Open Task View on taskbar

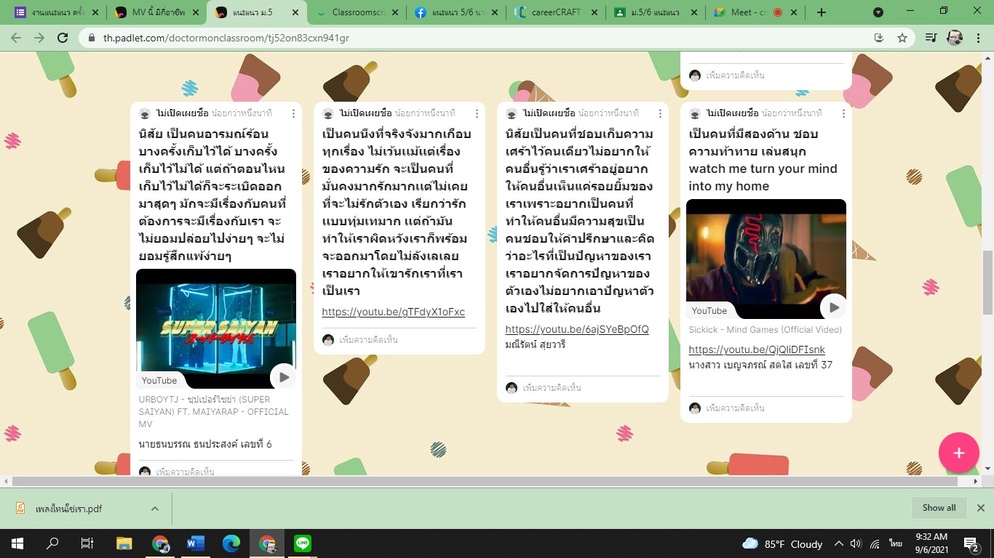[x=87, y=543]
